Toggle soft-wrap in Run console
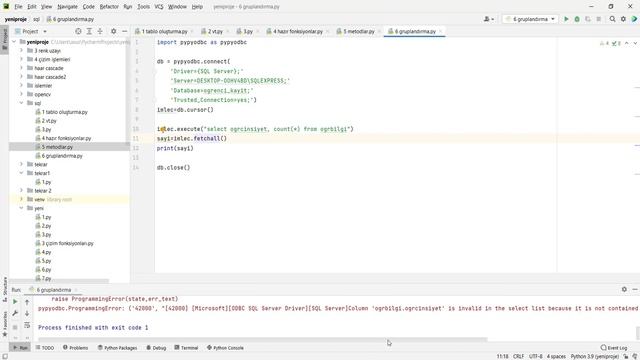The height and width of the screenshot is (360, 640). coord(27,325)
